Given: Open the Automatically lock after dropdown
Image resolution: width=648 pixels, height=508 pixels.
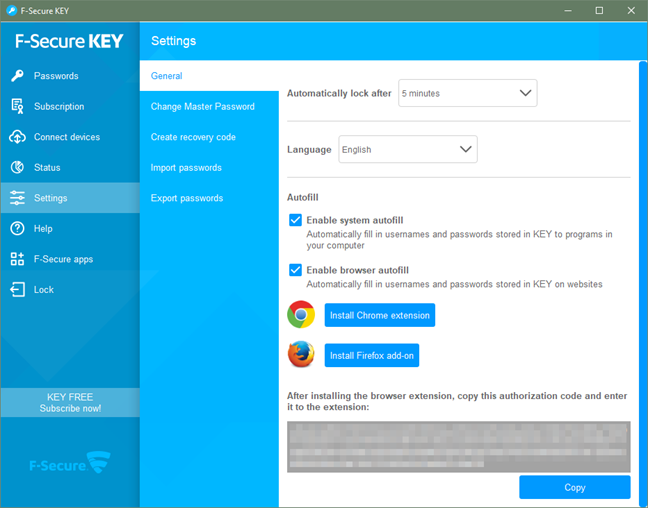Looking at the screenshot, I should point(467,93).
